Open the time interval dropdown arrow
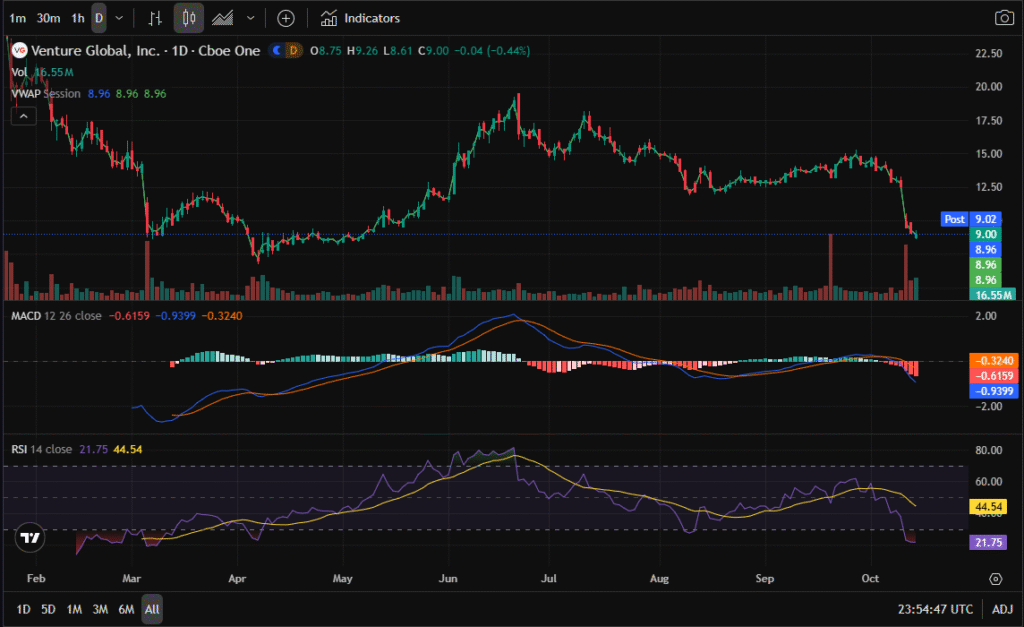 point(120,18)
